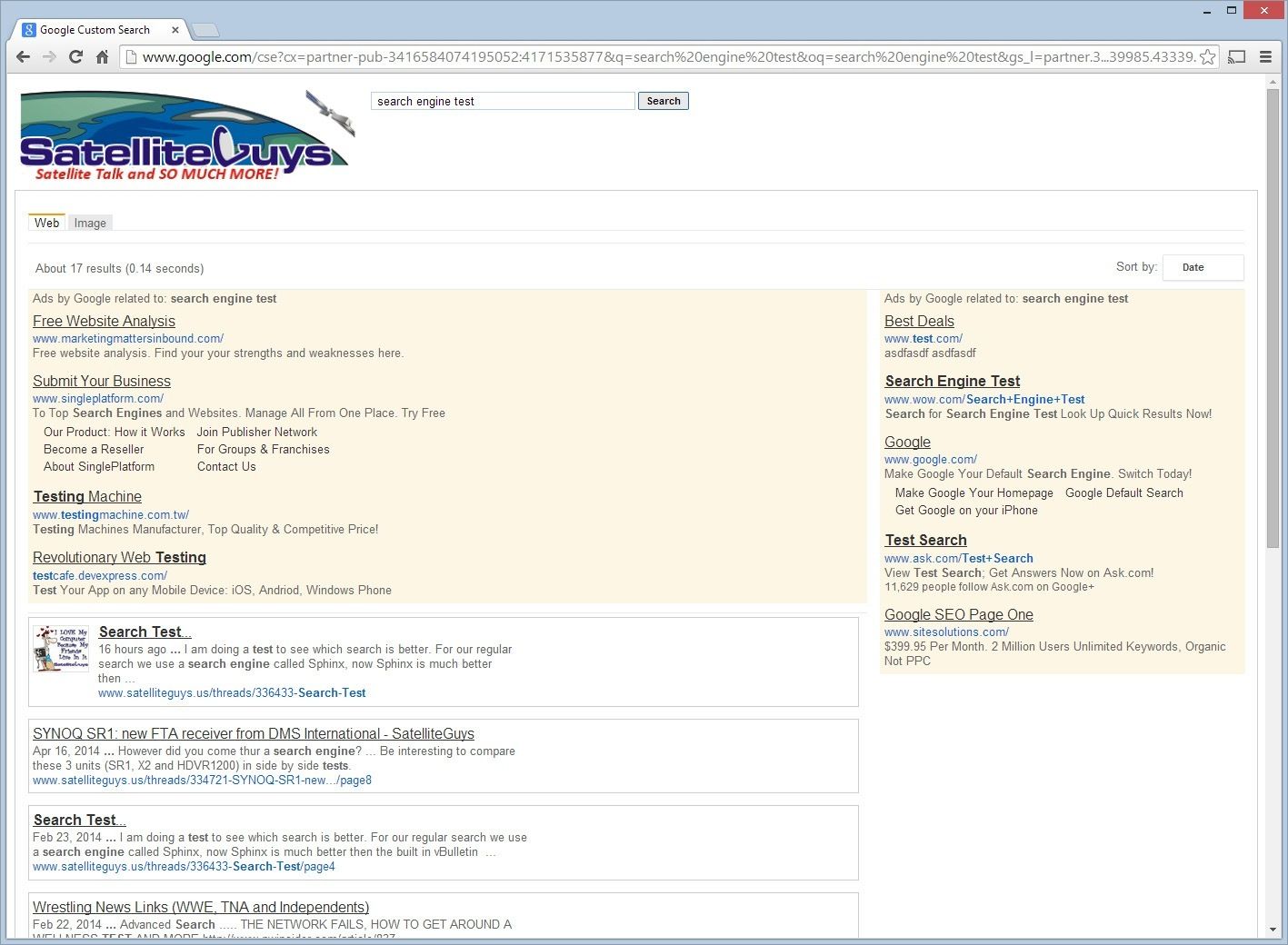Click the www.singleplatform.com URL

[98, 399]
